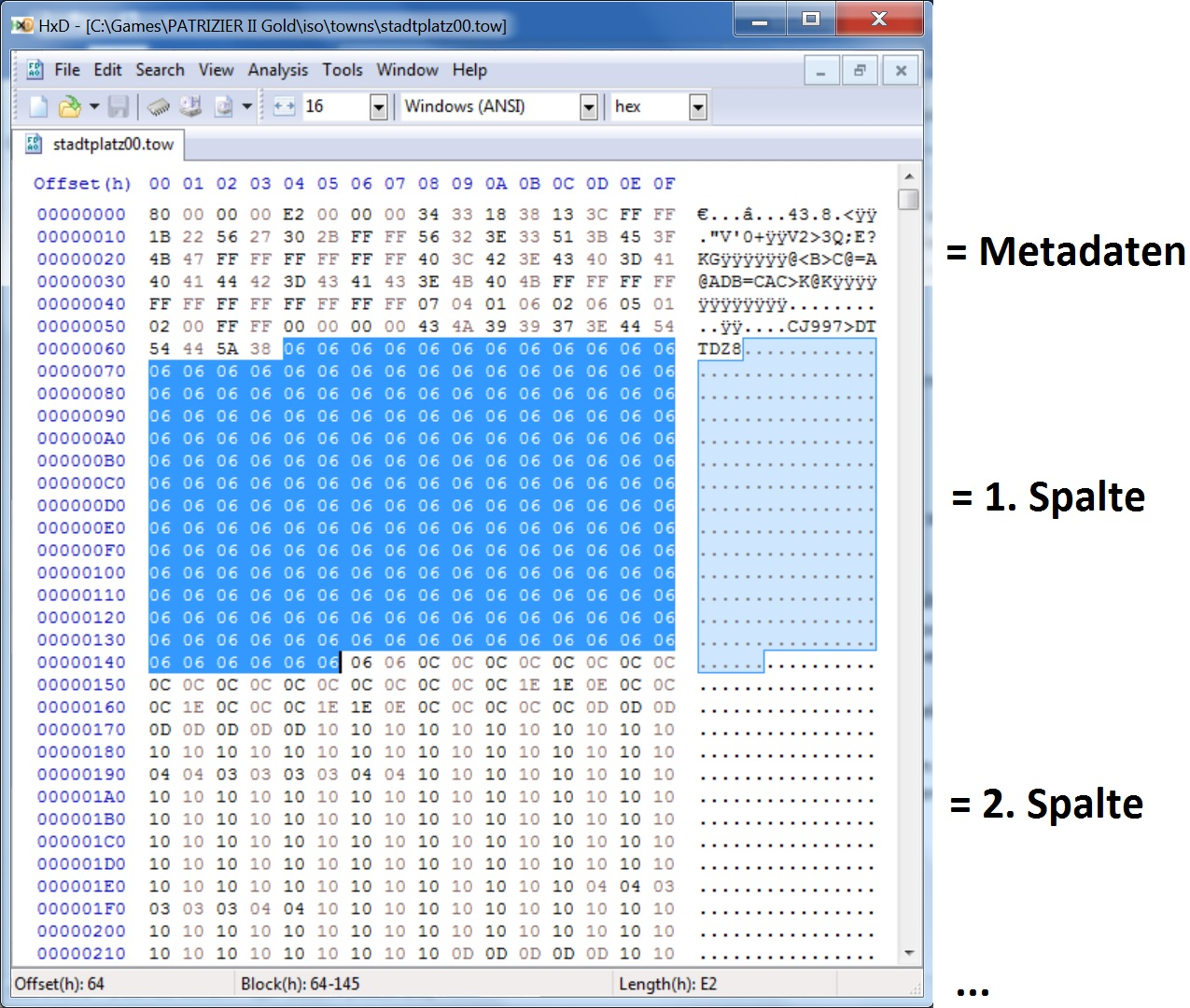Click the 08 column header
1190x1008 pixels.
(428, 184)
